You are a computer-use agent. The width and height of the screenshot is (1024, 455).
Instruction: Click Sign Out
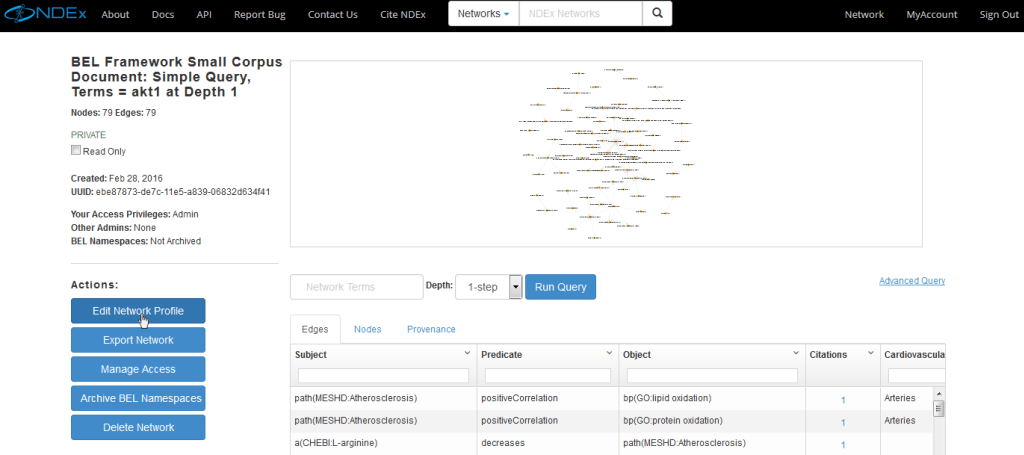999,14
